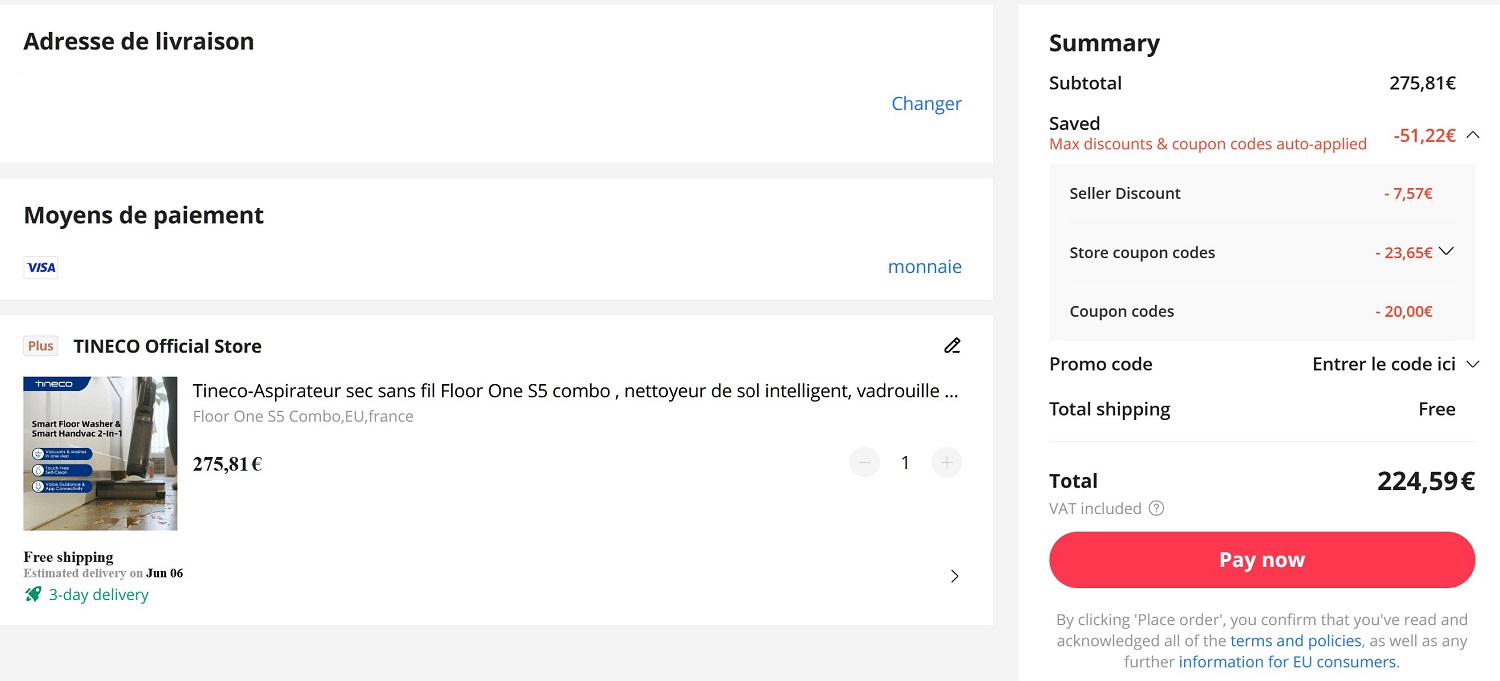This screenshot has height=681, width=1500.
Task: Expand the Store coupon codes details
Action: pos(1445,252)
